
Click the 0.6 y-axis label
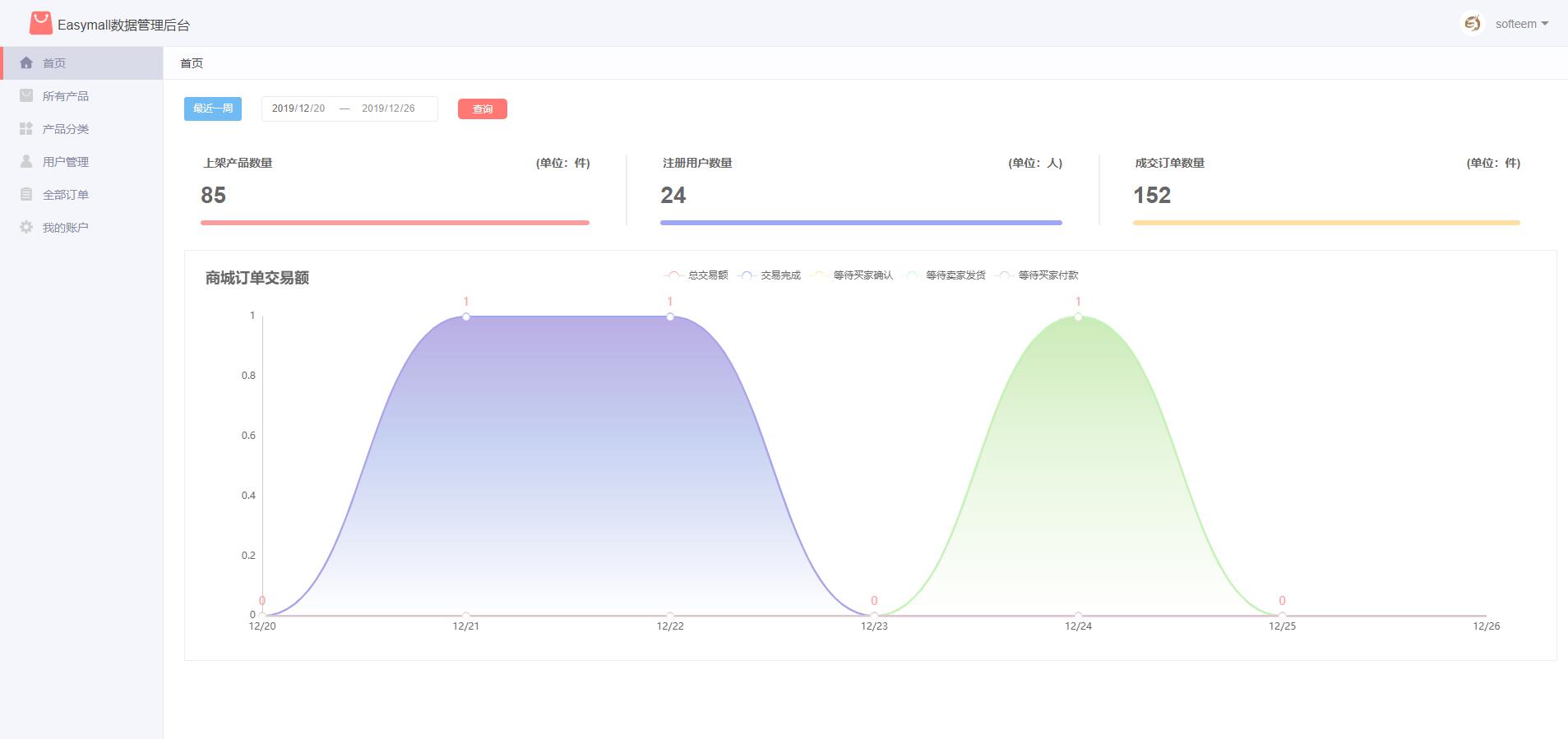(x=248, y=436)
